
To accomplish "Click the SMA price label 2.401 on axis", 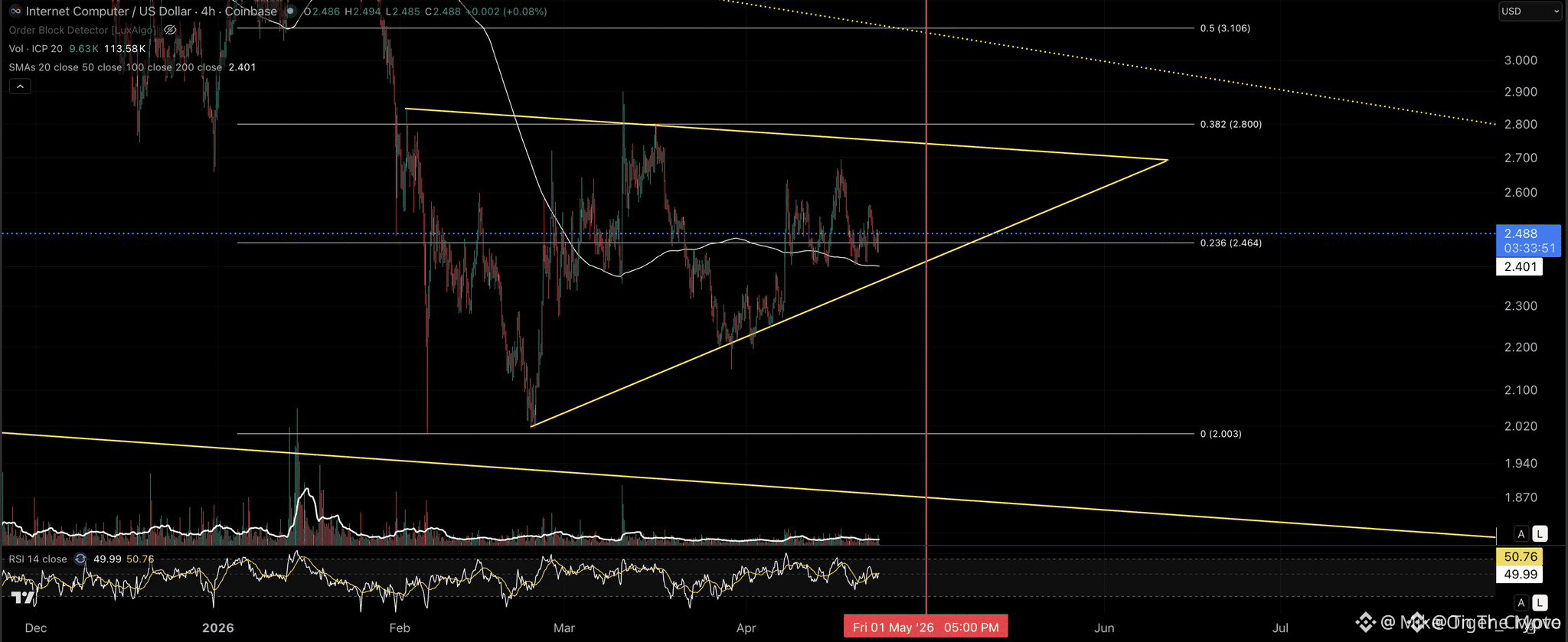I will click(x=1520, y=267).
